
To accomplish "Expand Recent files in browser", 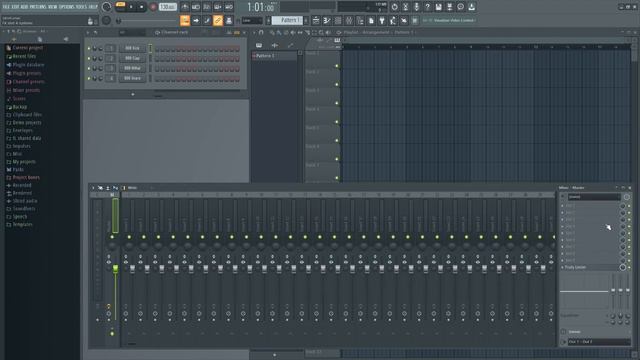I will click(x=22, y=56).
